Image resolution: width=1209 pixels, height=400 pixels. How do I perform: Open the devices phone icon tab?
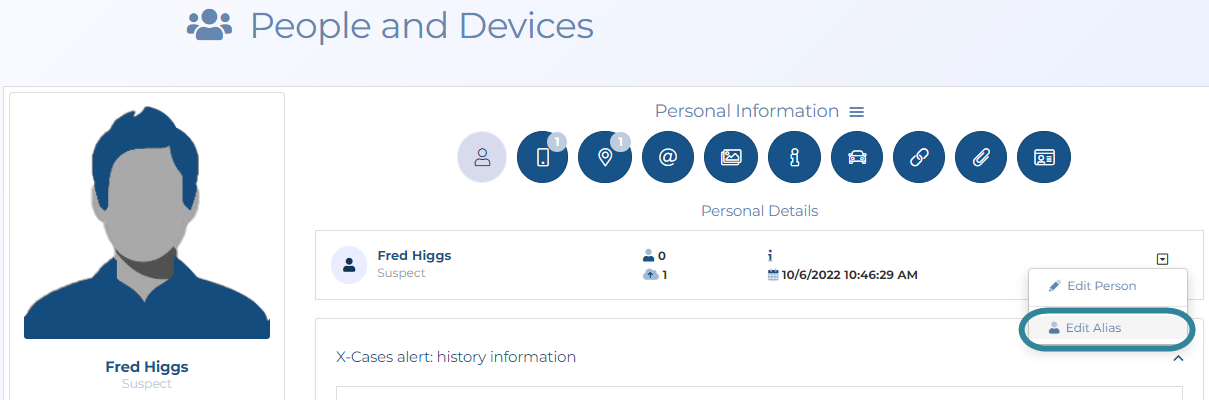point(542,158)
